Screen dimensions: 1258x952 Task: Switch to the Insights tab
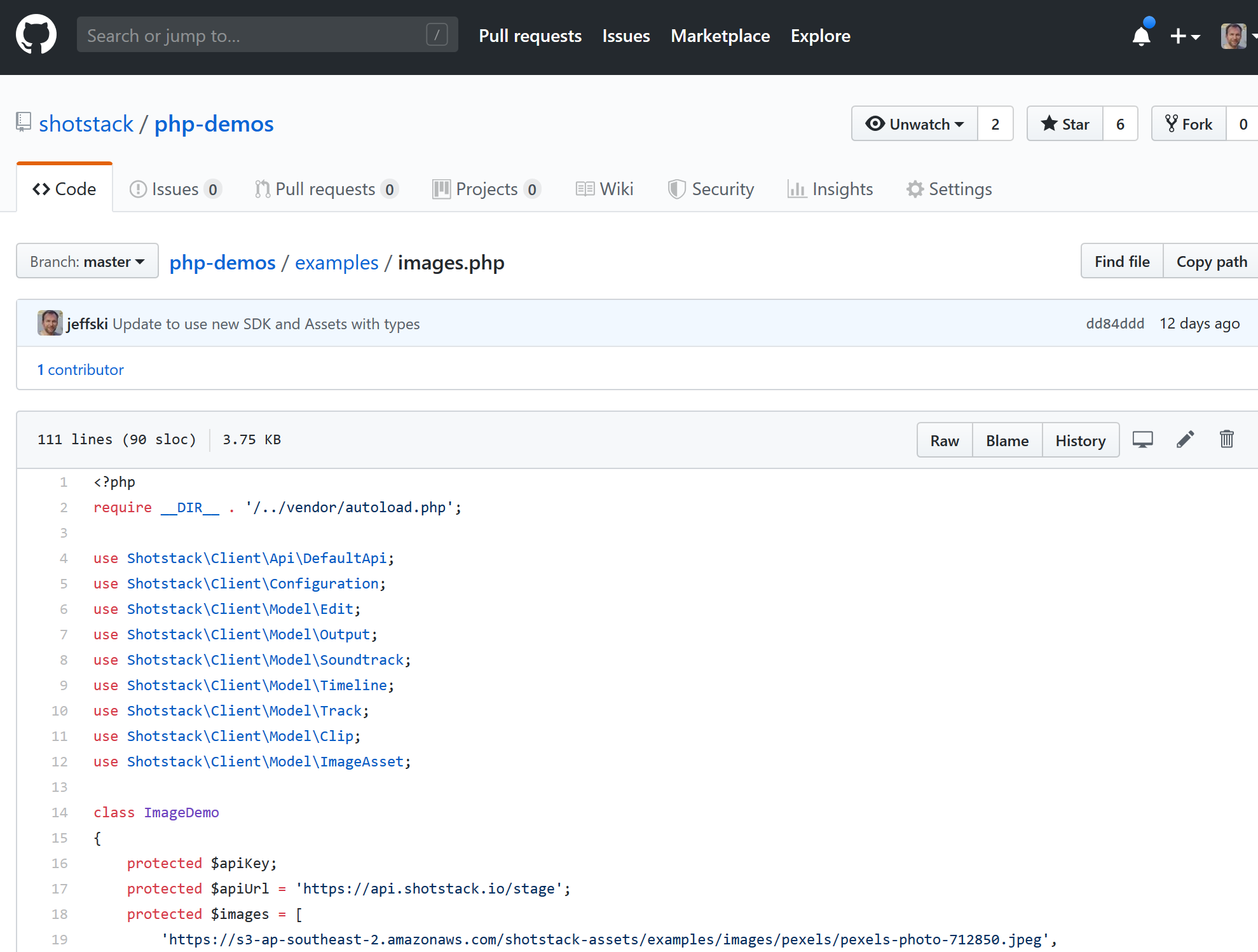point(830,189)
